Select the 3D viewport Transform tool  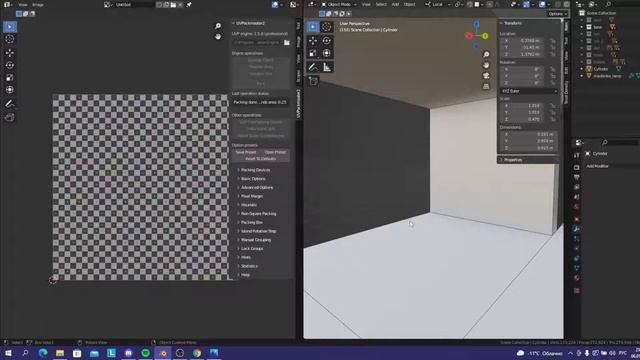pos(327,53)
